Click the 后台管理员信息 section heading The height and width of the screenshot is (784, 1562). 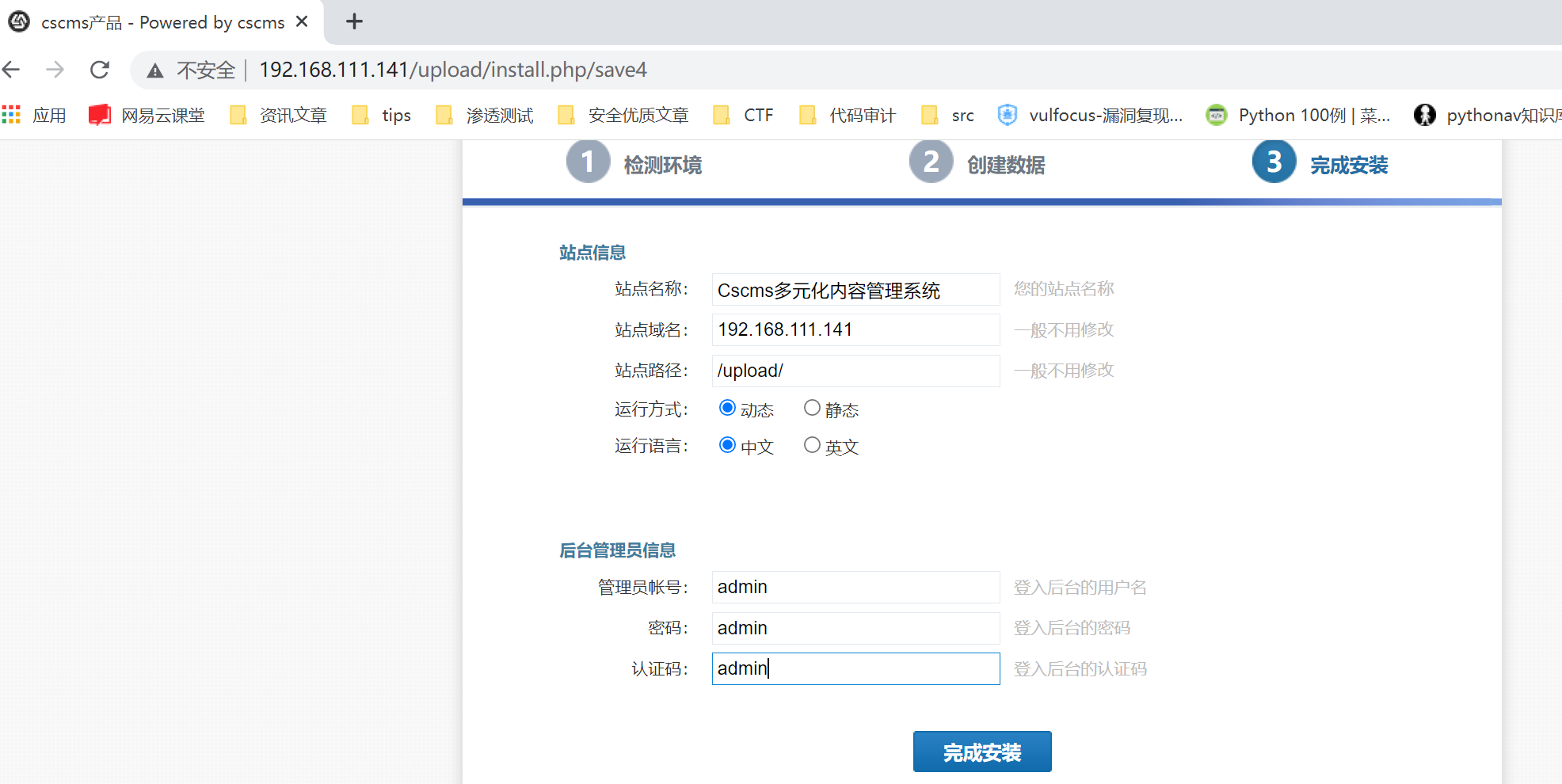(618, 550)
